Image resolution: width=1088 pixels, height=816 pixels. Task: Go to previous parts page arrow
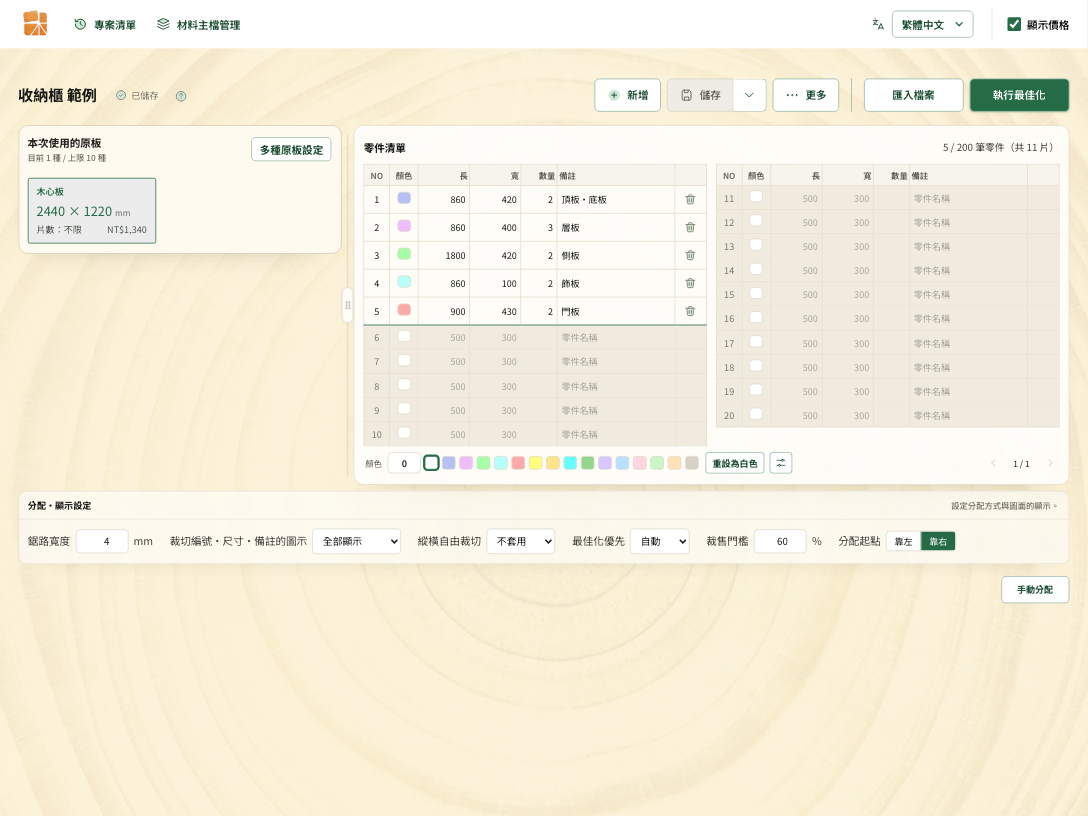(994, 463)
